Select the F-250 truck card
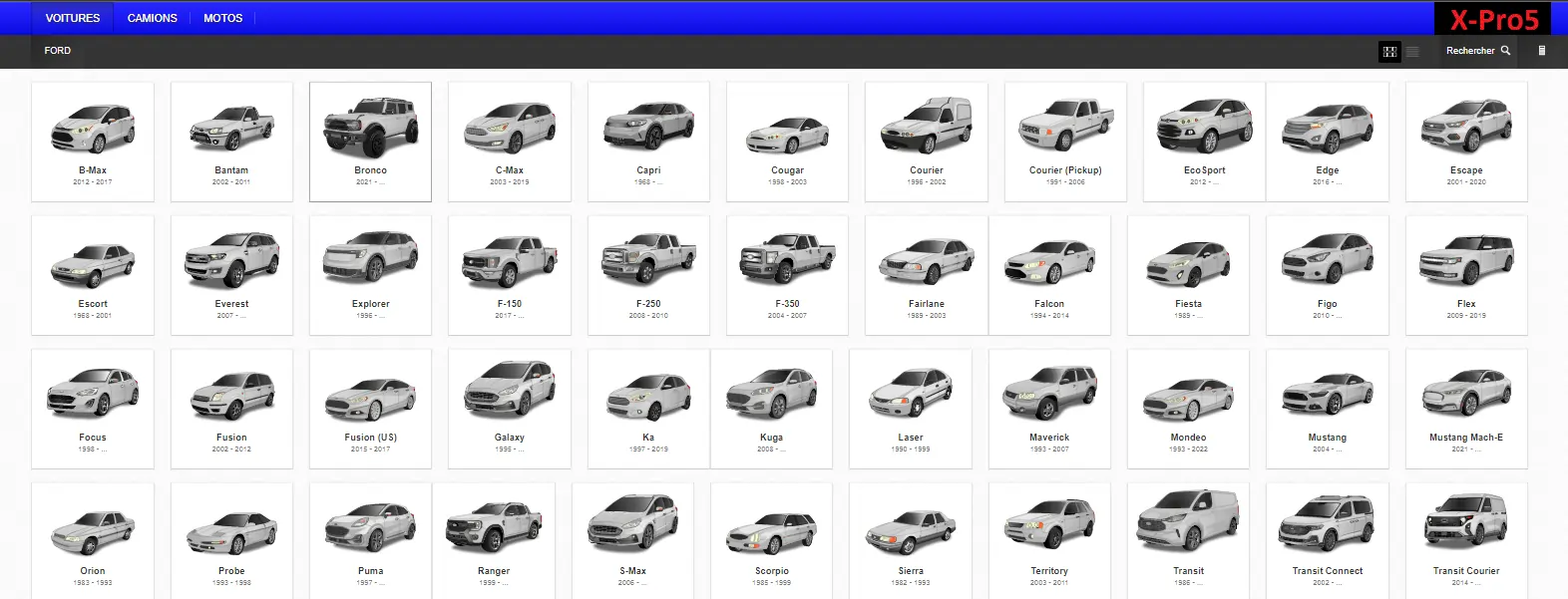The height and width of the screenshot is (599, 1568). (x=648, y=275)
